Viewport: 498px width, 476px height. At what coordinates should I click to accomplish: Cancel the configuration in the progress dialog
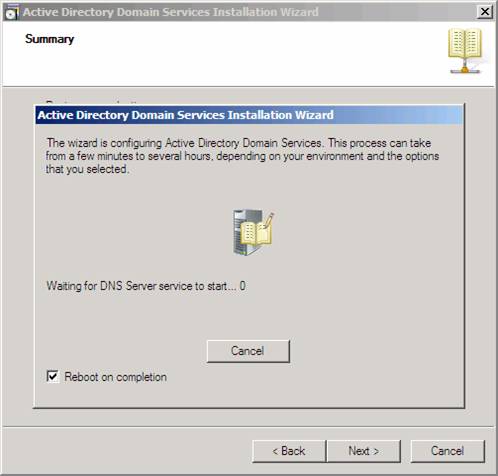(x=248, y=351)
